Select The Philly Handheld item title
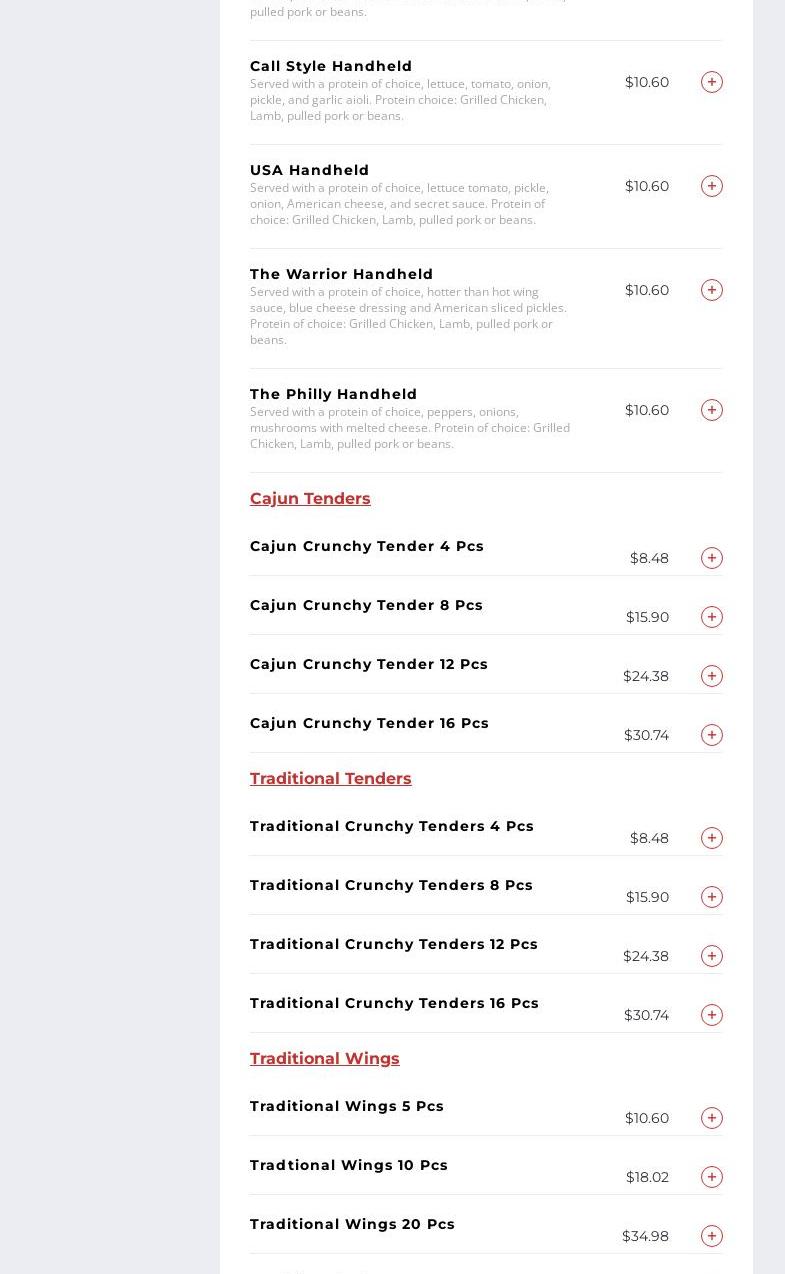This screenshot has height=1274, width=785. pos(333,394)
